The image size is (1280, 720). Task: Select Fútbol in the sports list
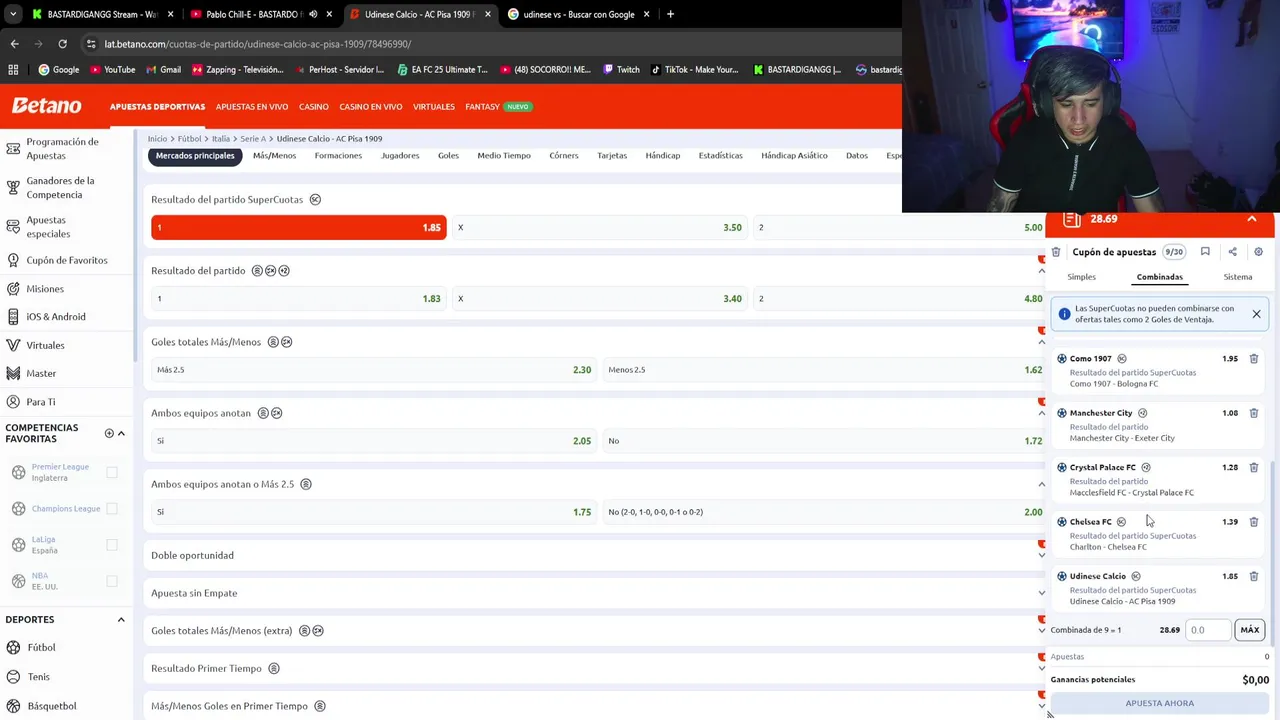(41, 648)
